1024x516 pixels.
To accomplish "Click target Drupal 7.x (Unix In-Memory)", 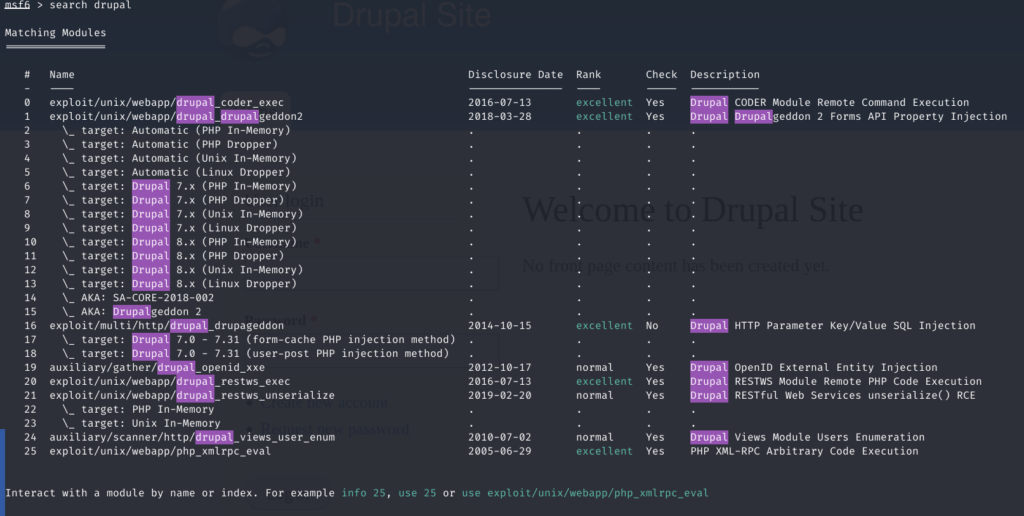I will (x=183, y=214).
